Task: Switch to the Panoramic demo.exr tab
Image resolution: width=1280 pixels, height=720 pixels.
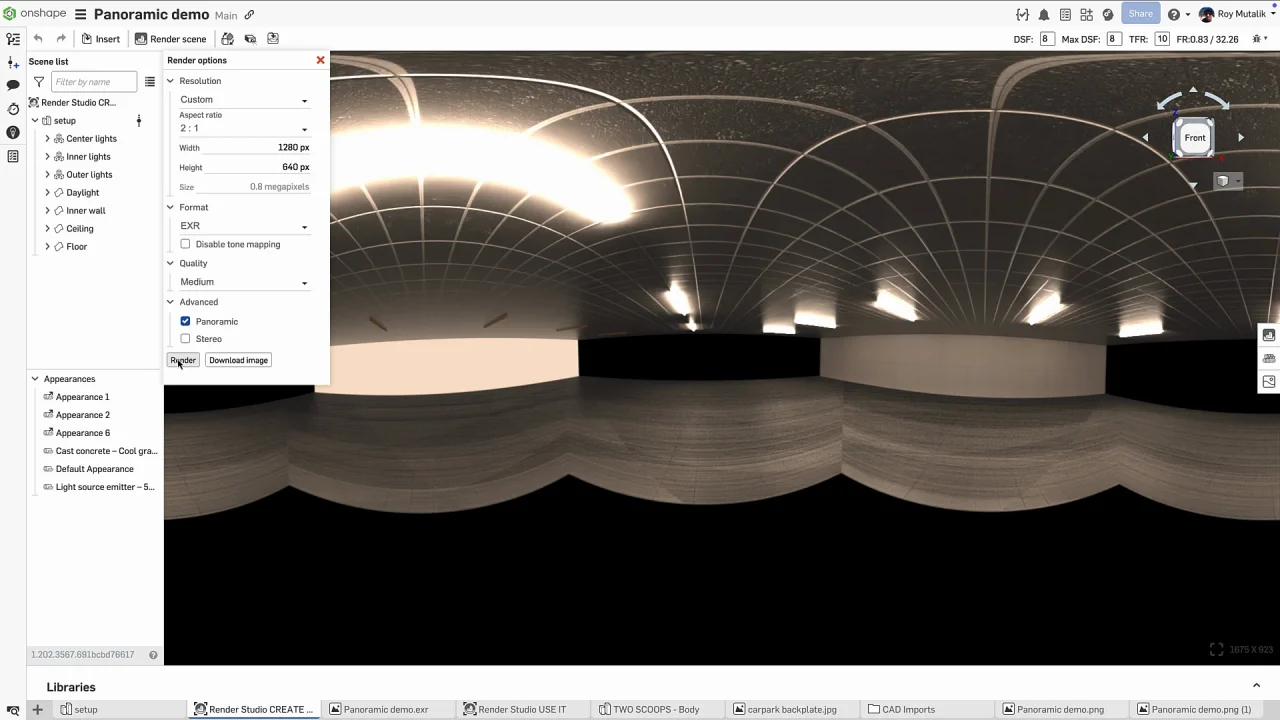Action: (x=385, y=709)
